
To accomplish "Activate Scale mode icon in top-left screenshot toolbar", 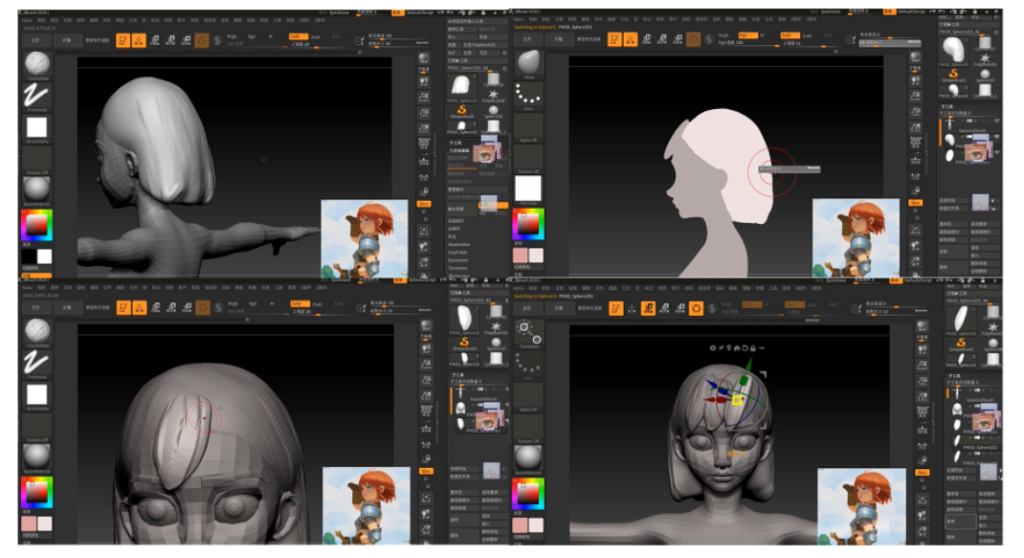I will (170, 41).
